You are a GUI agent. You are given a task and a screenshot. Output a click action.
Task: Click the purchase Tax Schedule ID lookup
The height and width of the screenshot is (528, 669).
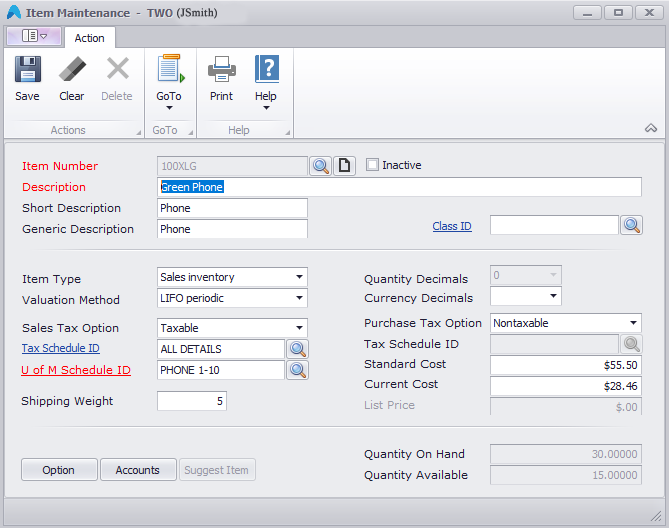(631, 344)
